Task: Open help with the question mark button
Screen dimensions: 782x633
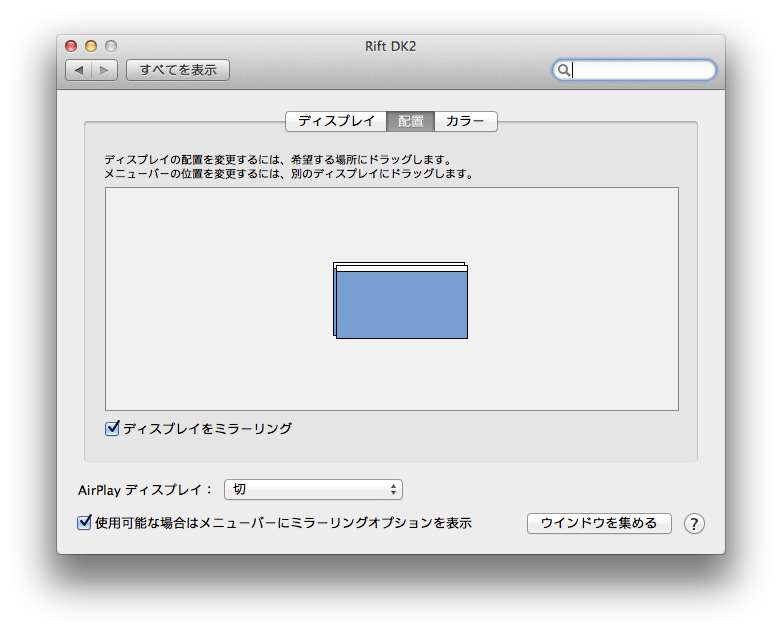Action: [x=694, y=524]
